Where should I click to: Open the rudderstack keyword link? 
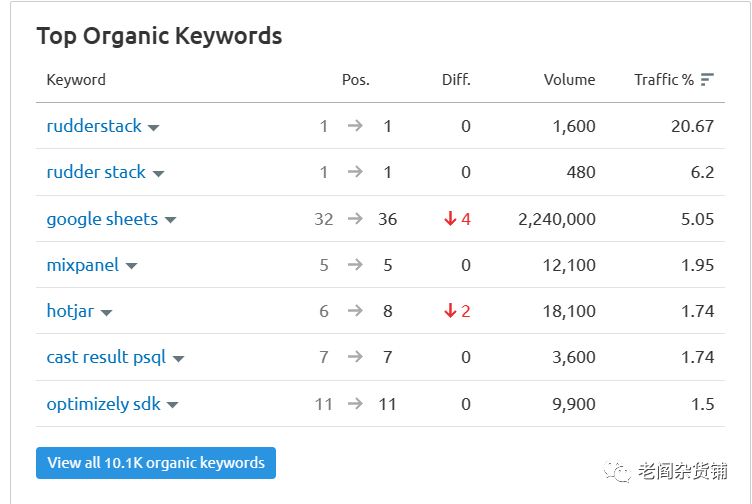pos(94,126)
